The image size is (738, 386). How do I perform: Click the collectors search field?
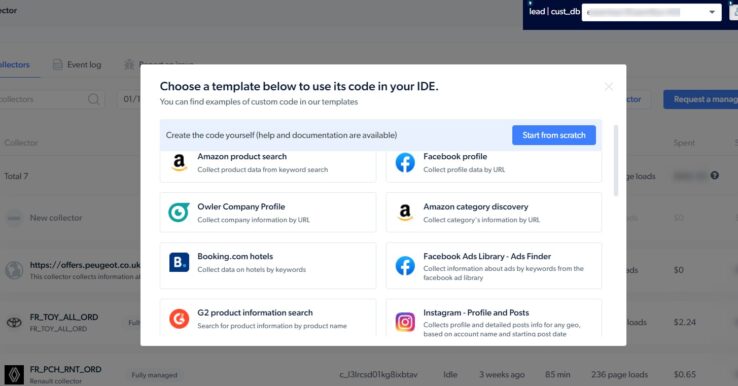pyautogui.click(x=52, y=99)
